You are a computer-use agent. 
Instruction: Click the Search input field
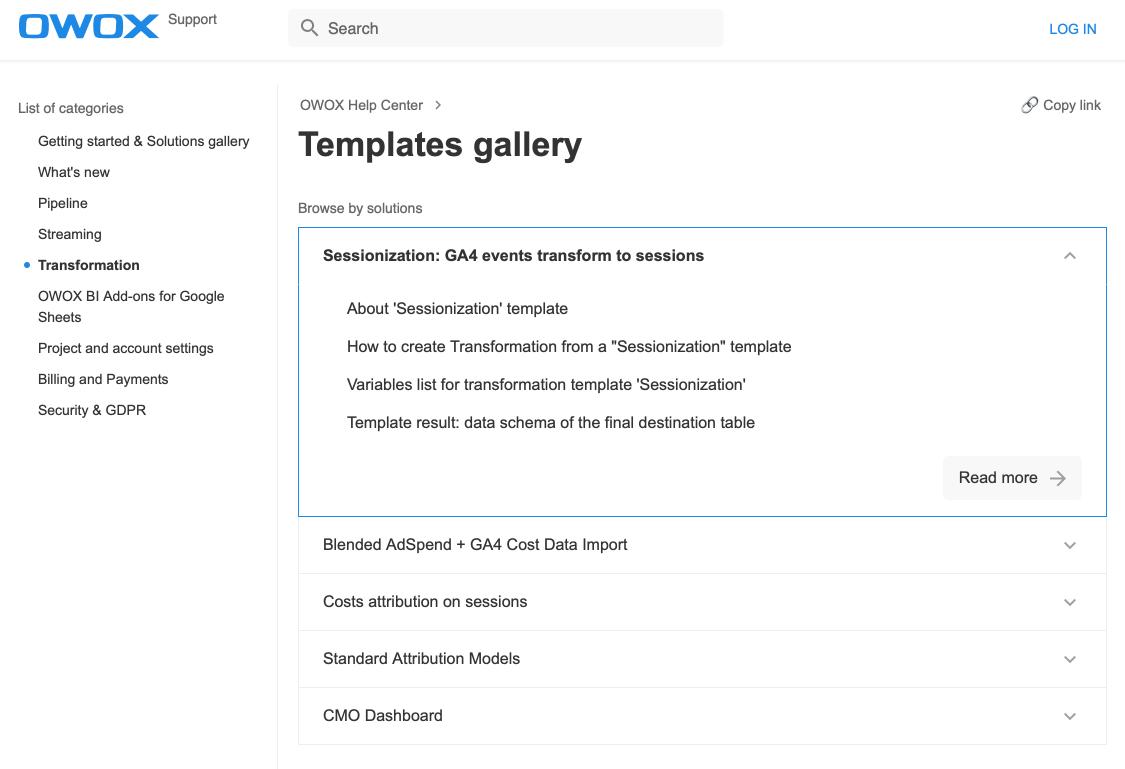505,28
